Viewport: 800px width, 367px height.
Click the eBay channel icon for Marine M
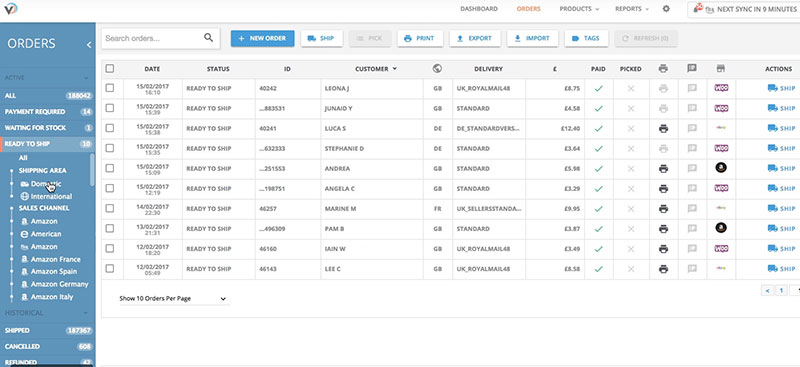[721, 208]
